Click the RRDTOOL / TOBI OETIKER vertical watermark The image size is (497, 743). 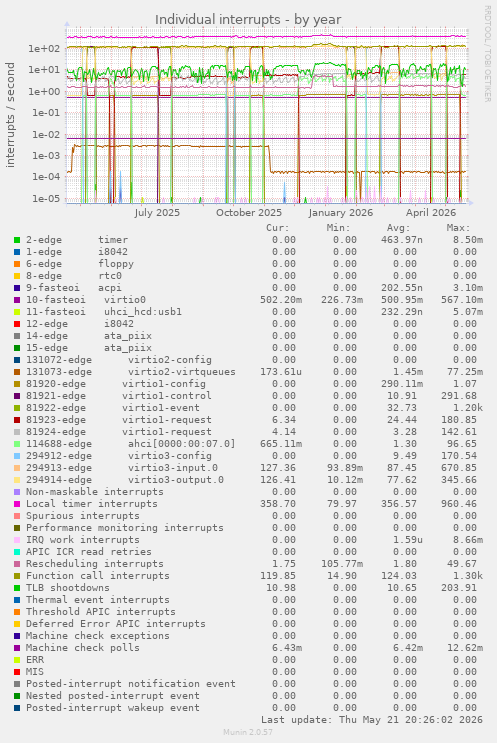487,54
